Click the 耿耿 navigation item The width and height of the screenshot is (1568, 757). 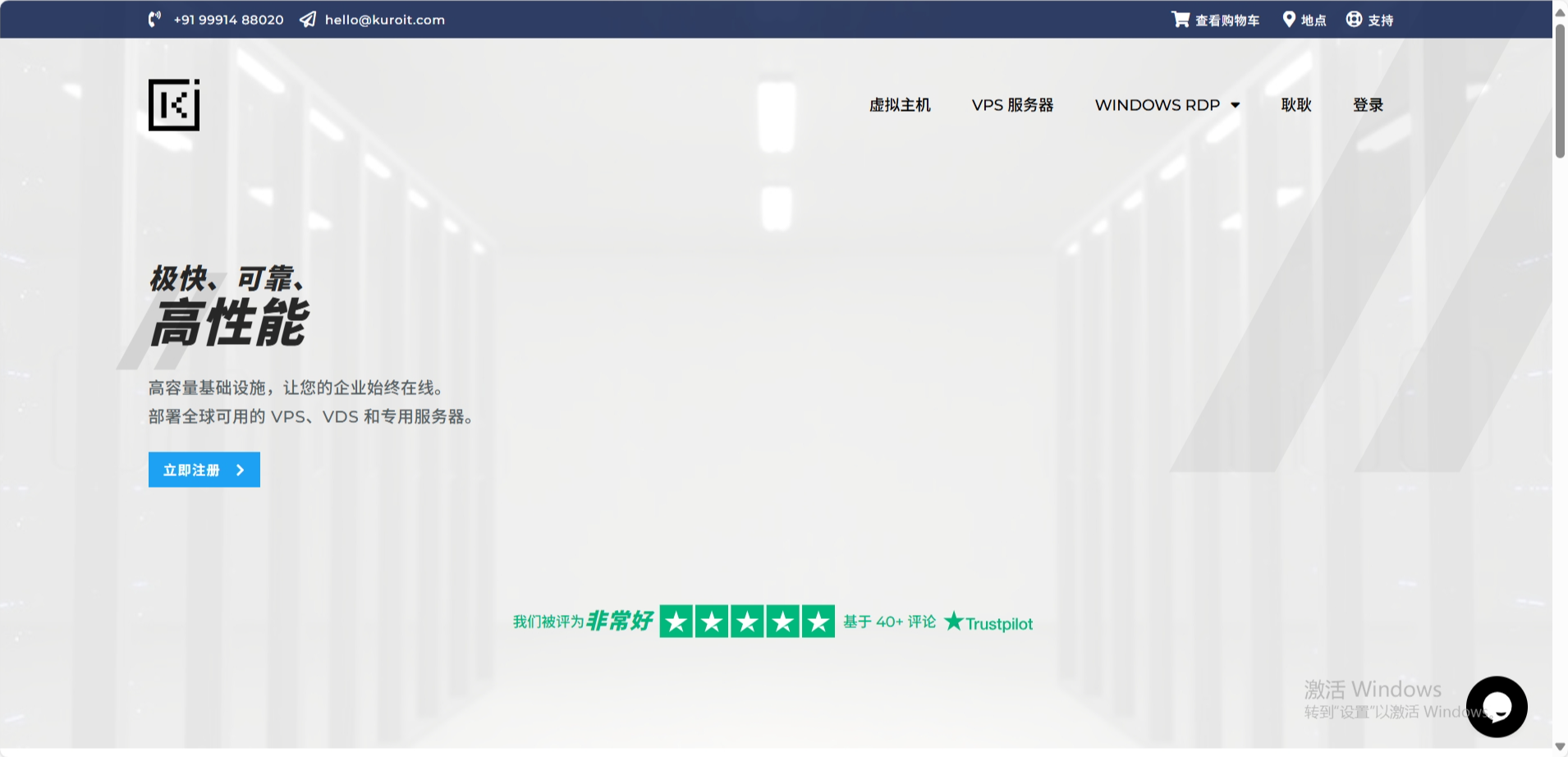coord(1296,105)
